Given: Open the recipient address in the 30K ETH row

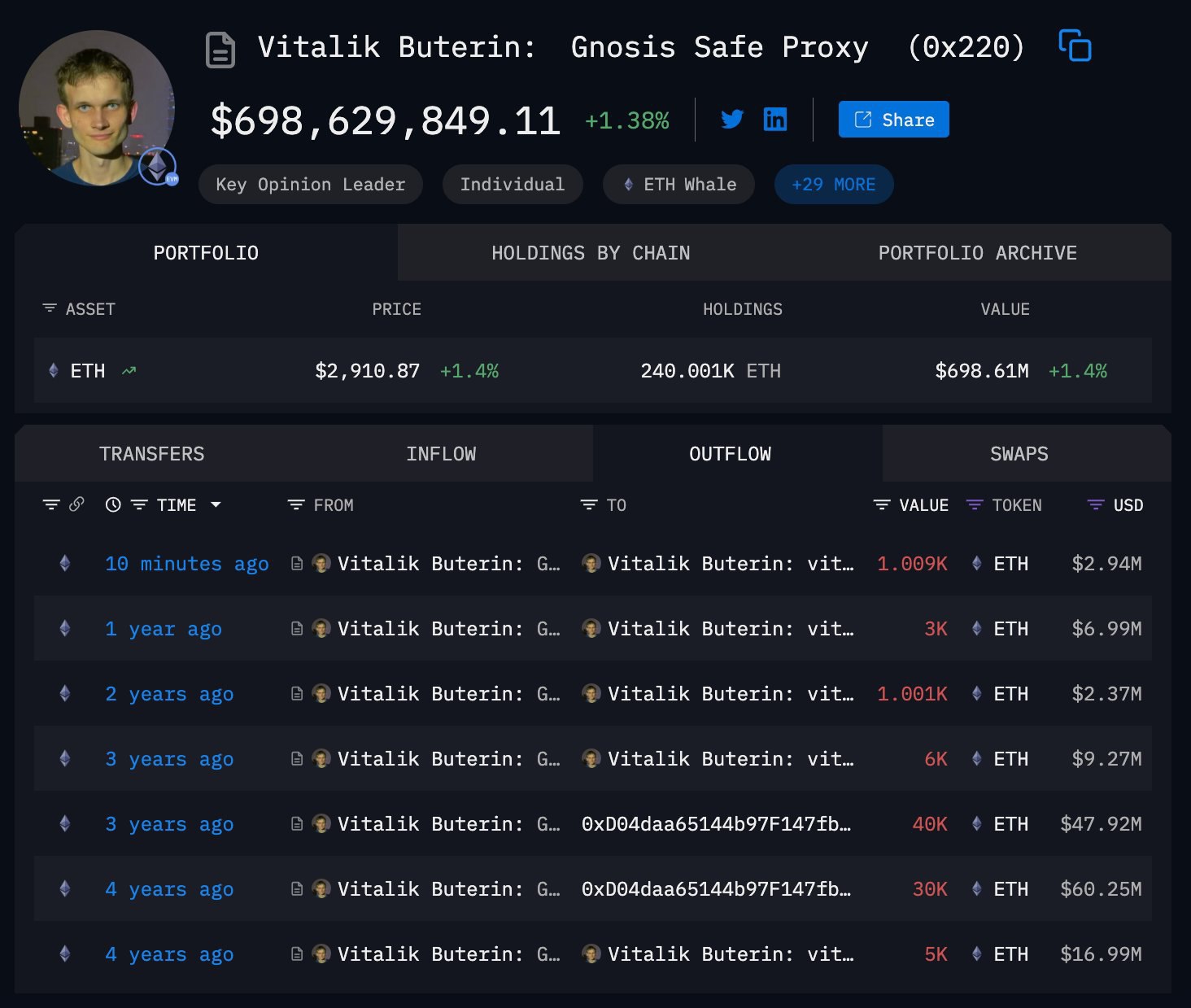Looking at the screenshot, I should pyautogui.click(x=716, y=889).
